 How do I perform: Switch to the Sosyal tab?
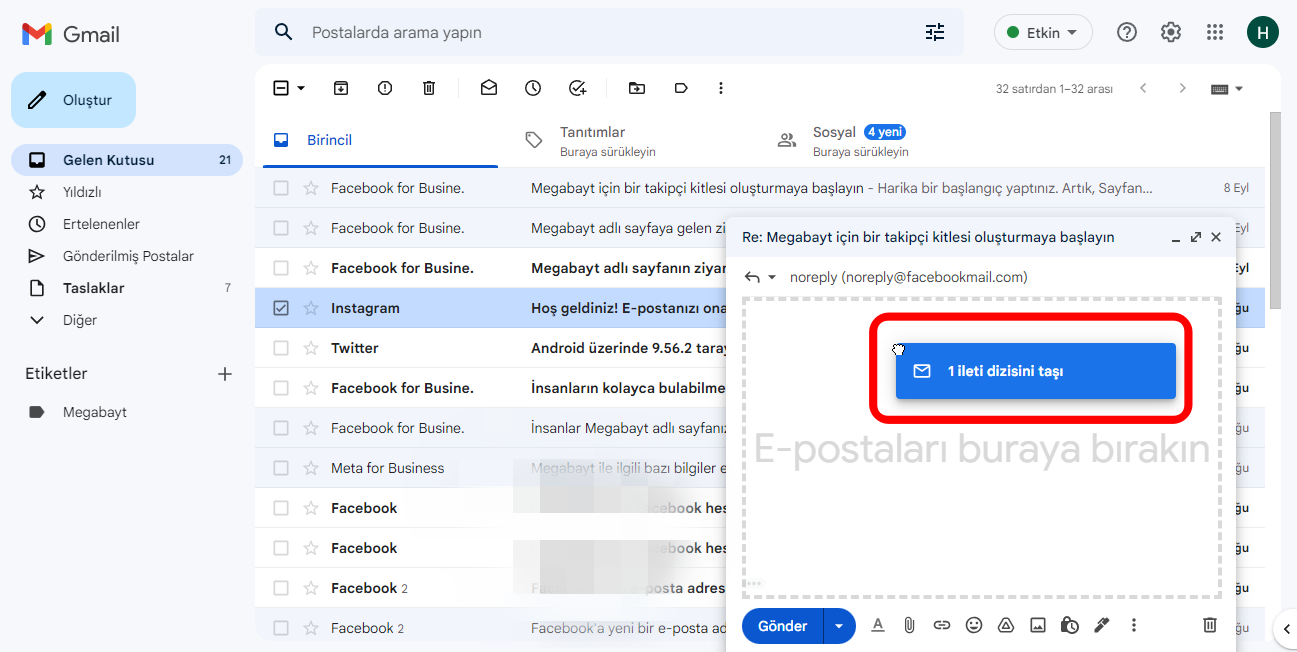tap(834, 140)
